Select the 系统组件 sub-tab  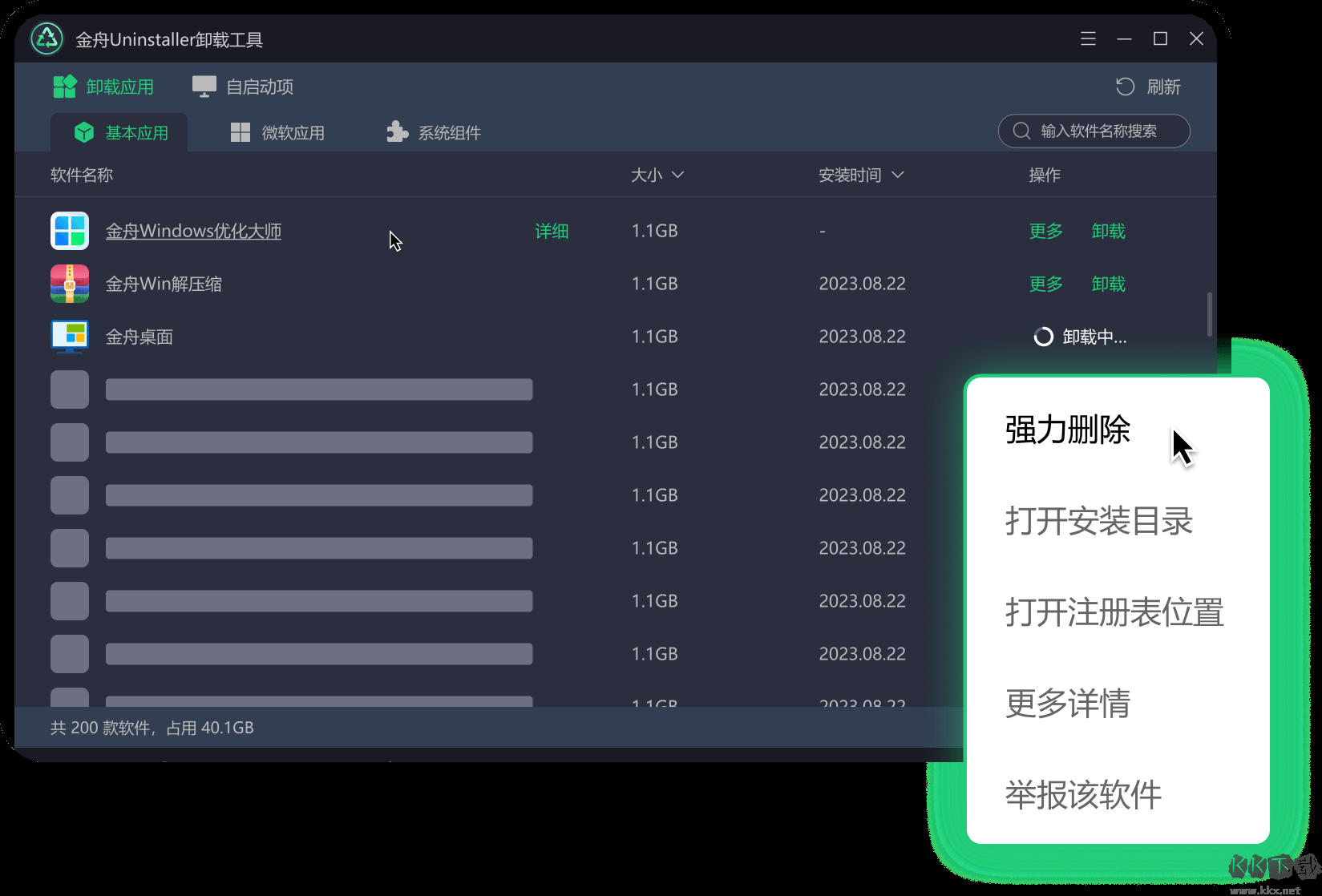point(434,132)
